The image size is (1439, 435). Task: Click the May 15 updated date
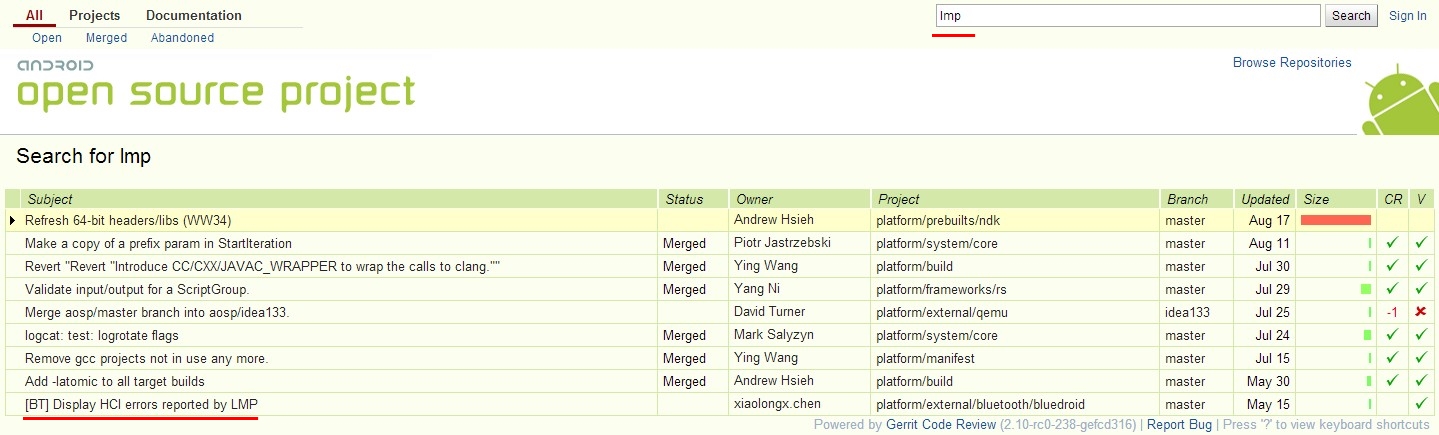[1269, 404]
